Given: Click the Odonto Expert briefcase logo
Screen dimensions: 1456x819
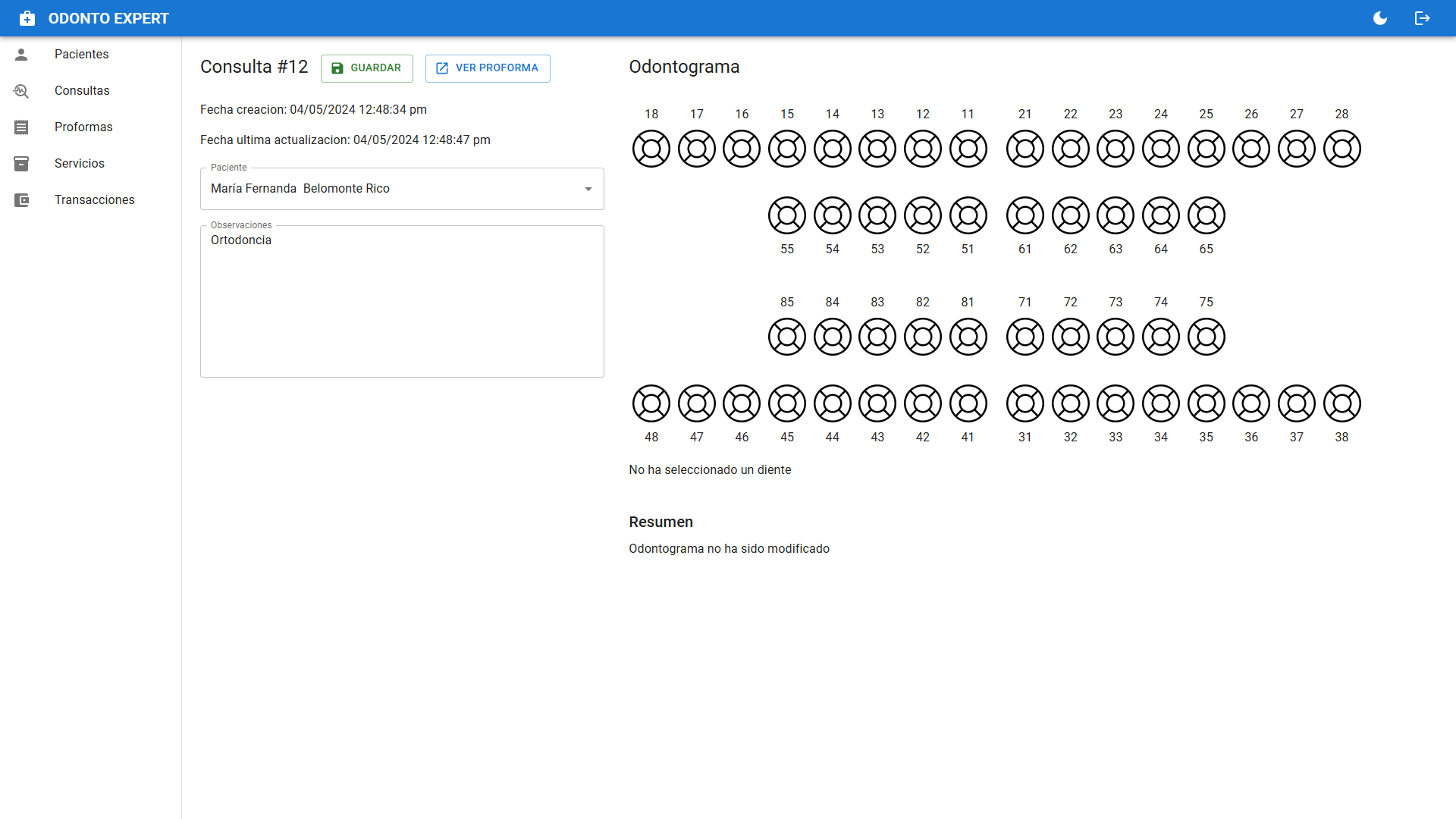Looking at the screenshot, I should (x=27, y=18).
